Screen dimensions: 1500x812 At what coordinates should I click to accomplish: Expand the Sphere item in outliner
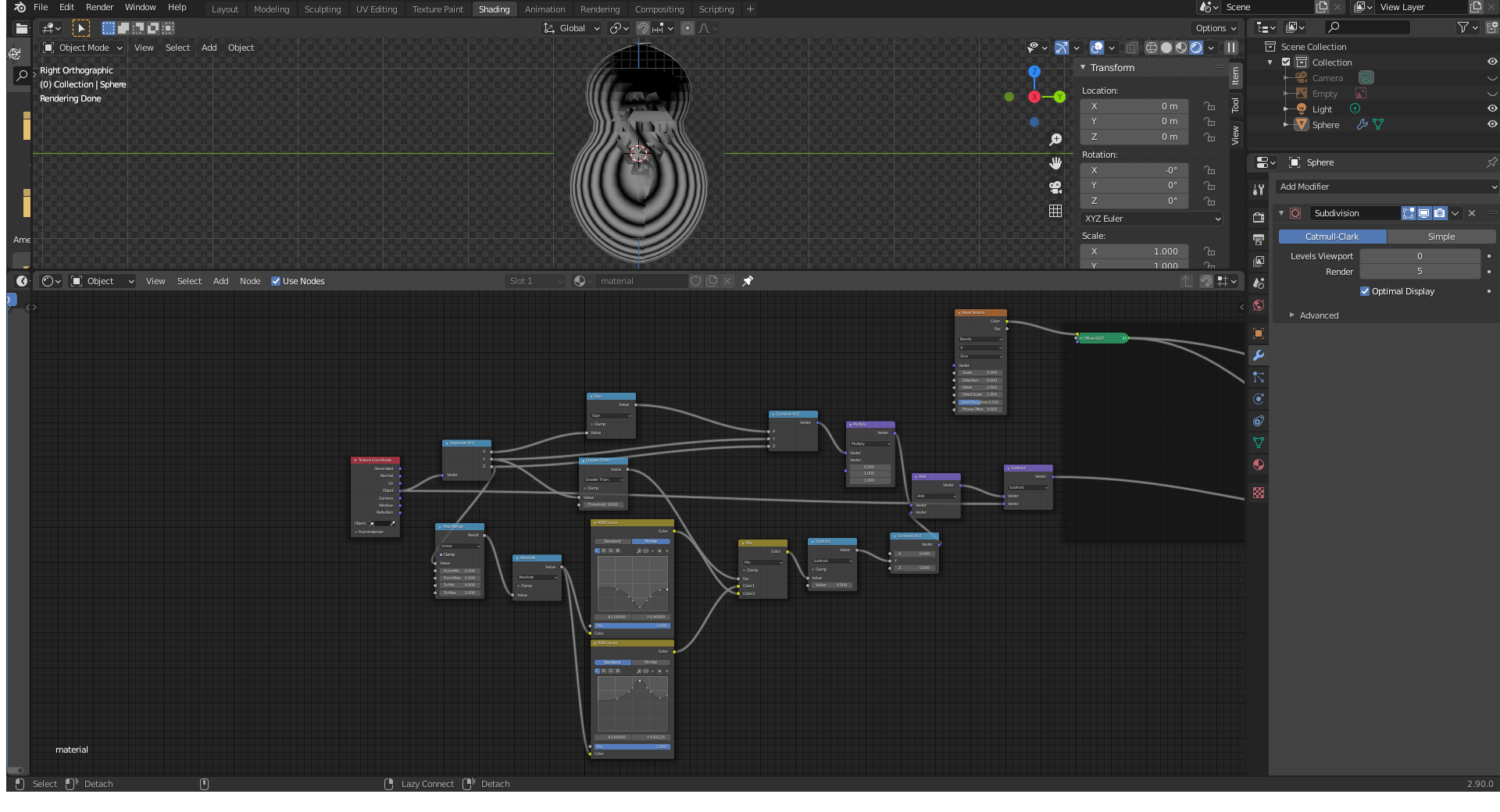pos(1285,124)
